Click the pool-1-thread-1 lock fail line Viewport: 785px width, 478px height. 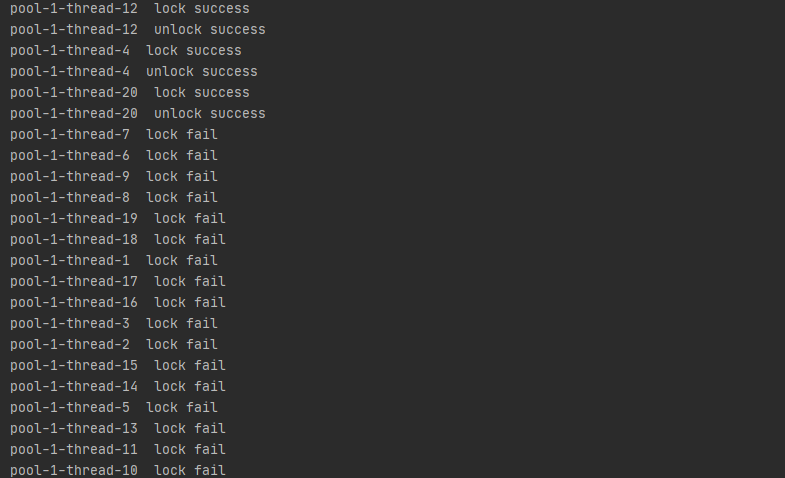[x=114, y=261]
